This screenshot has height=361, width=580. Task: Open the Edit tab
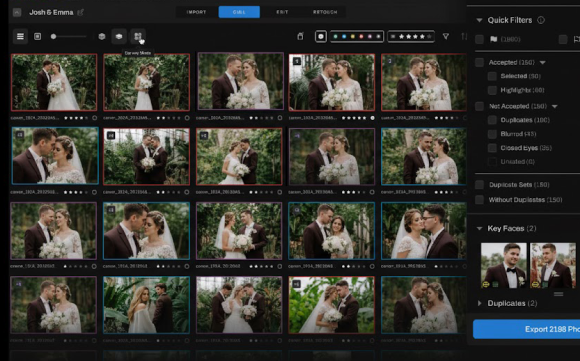pyautogui.click(x=282, y=12)
